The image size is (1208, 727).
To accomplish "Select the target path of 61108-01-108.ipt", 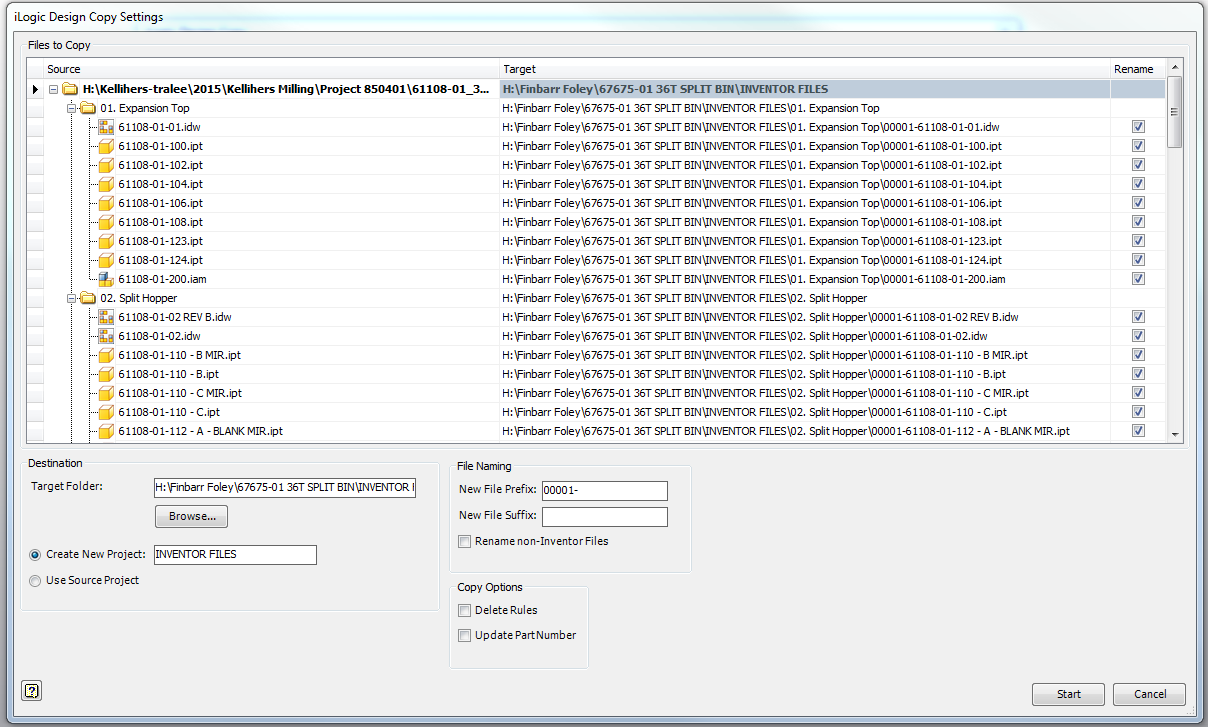I will click(752, 222).
